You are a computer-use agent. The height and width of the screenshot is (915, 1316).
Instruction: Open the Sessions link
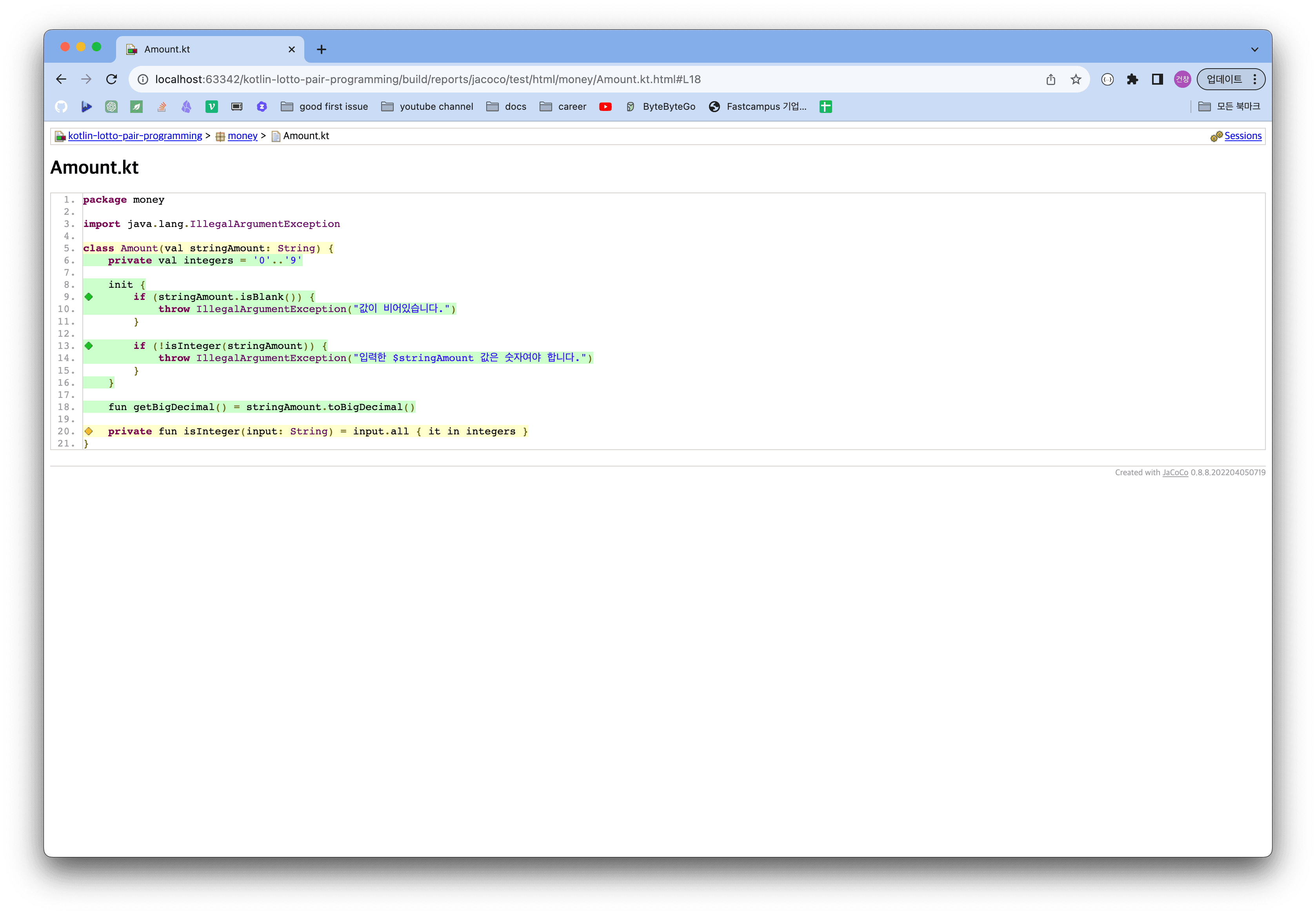[1243, 136]
